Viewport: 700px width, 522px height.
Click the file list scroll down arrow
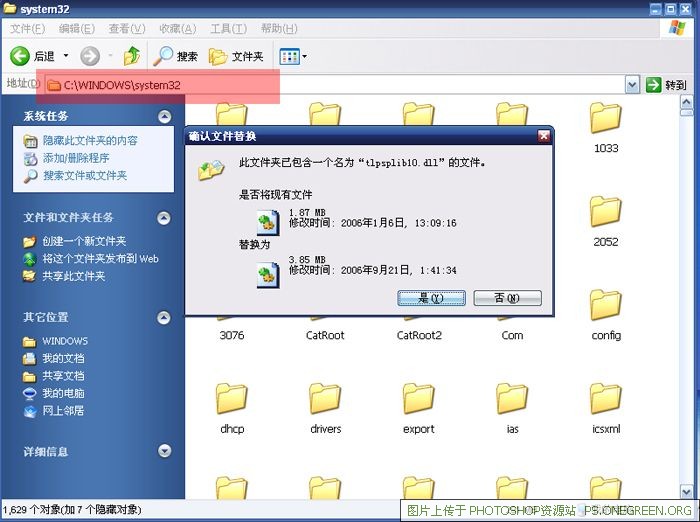[x=686, y=492]
